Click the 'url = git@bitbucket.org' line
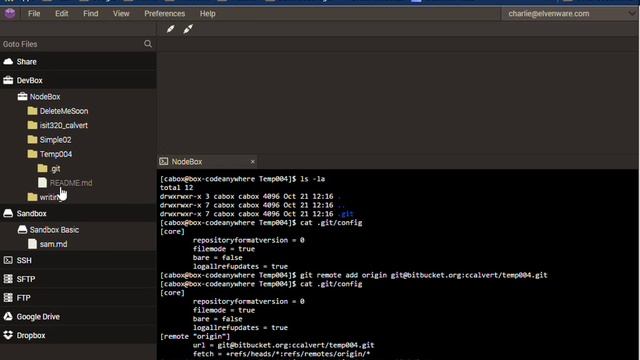The width and height of the screenshot is (640, 360). coord(283,345)
